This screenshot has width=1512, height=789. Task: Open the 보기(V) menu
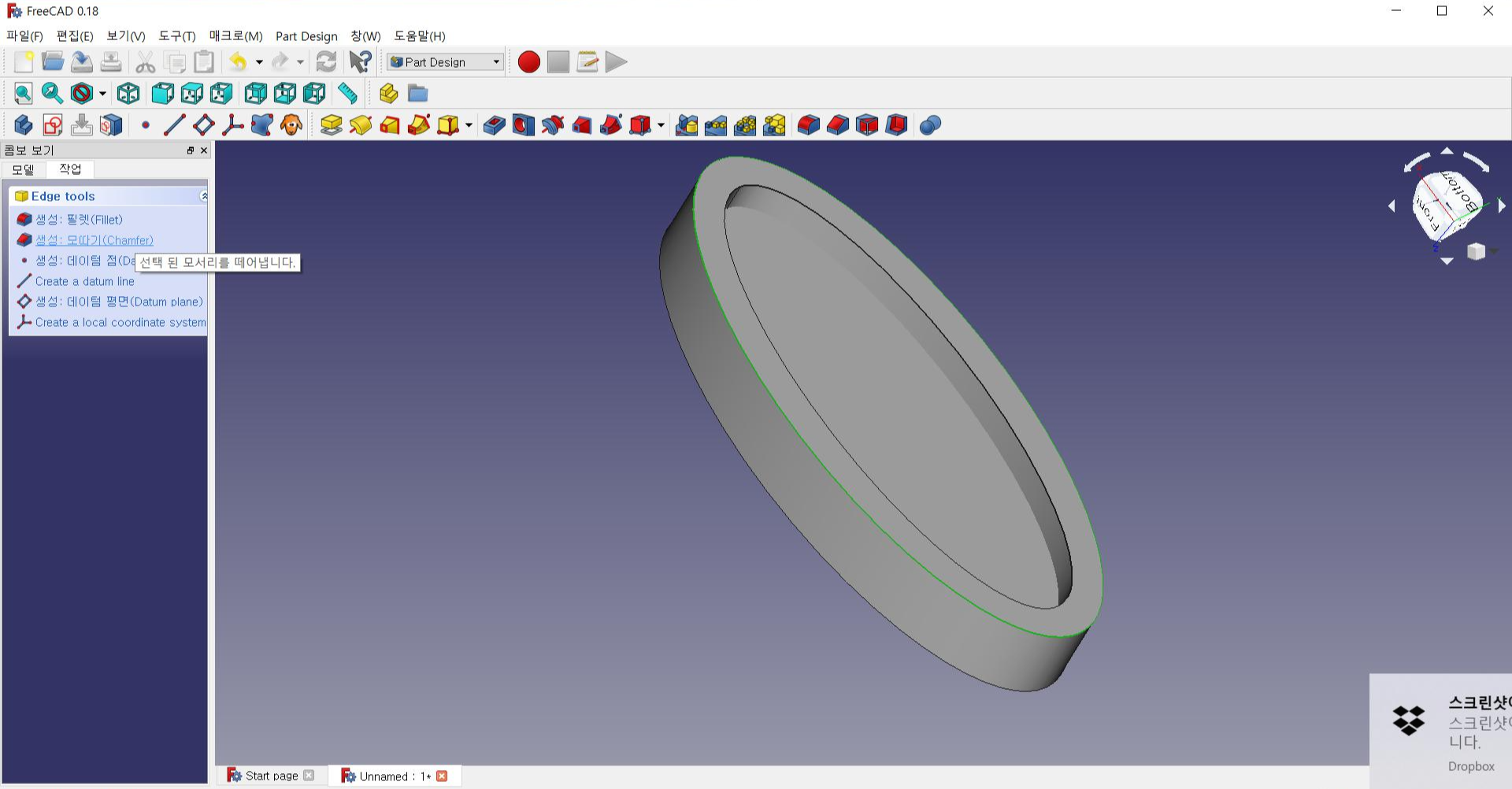point(126,35)
